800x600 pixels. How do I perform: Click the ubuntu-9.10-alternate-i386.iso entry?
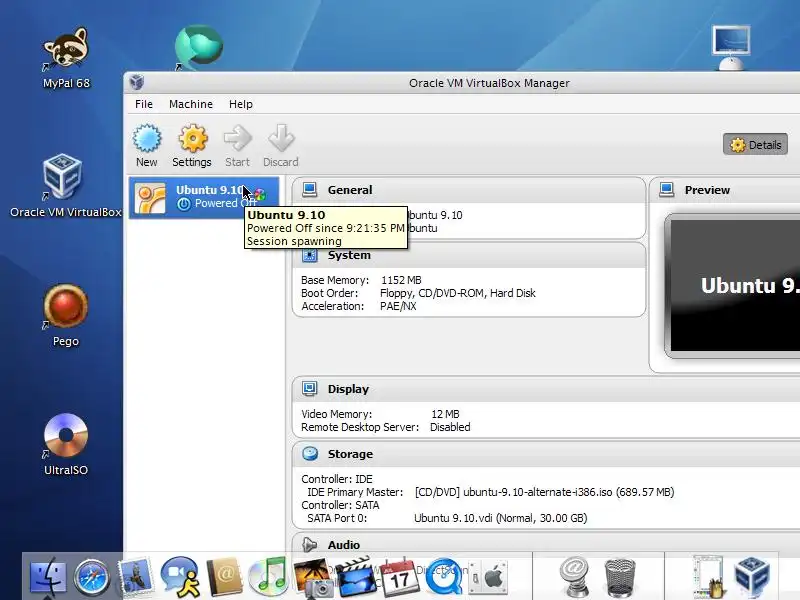click(544, 492)
